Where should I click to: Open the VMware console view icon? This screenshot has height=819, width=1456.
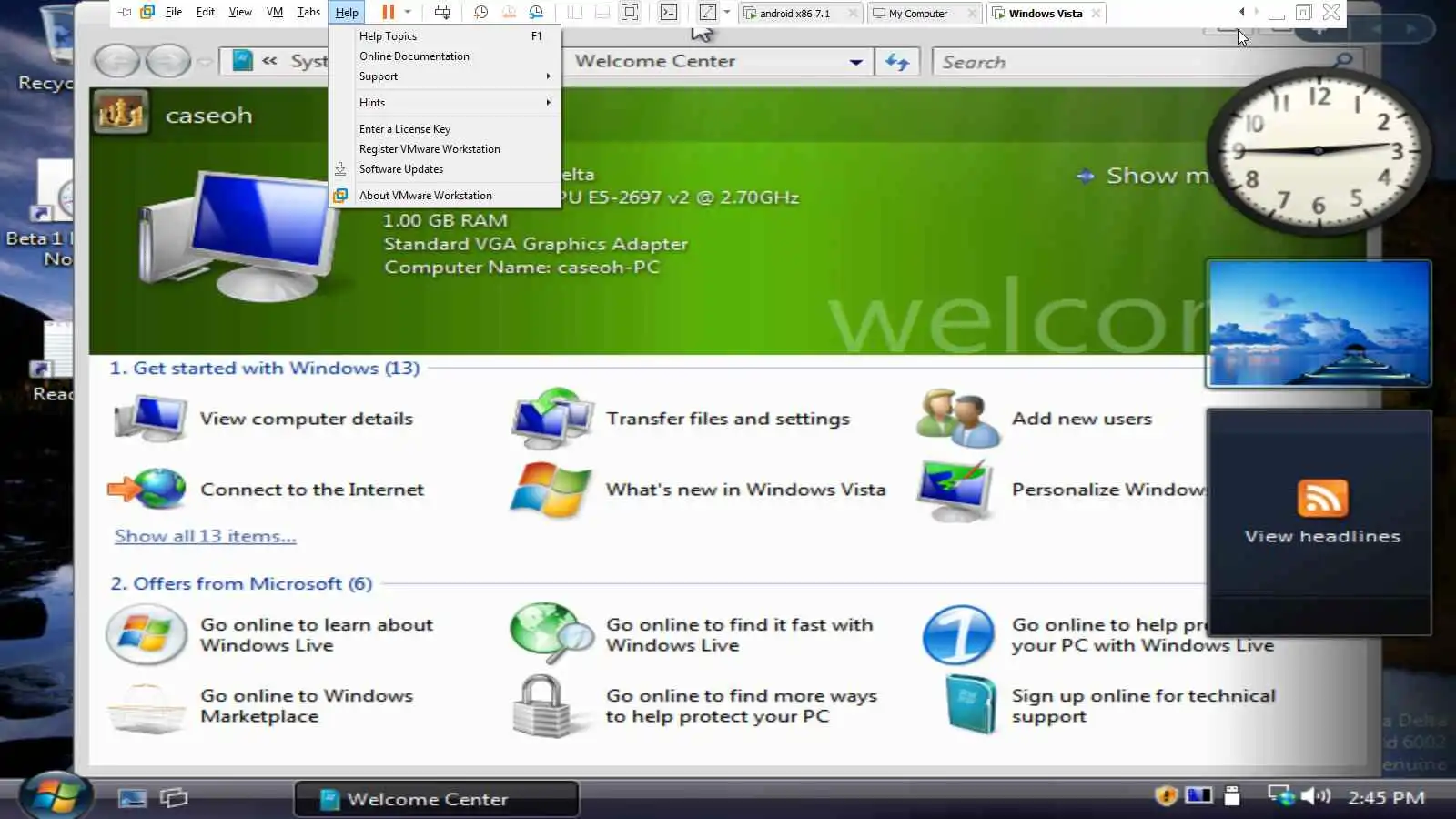click(669, 13)
